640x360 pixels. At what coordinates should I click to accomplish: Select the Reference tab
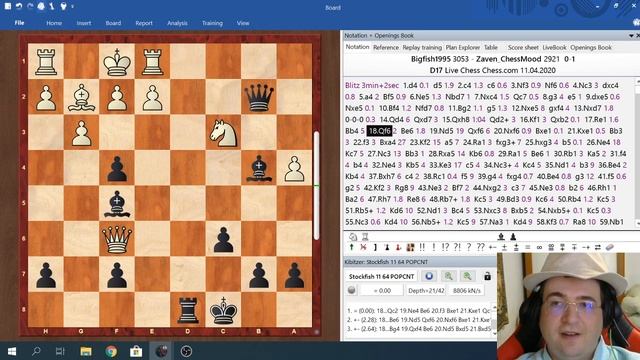coord(386,47)
